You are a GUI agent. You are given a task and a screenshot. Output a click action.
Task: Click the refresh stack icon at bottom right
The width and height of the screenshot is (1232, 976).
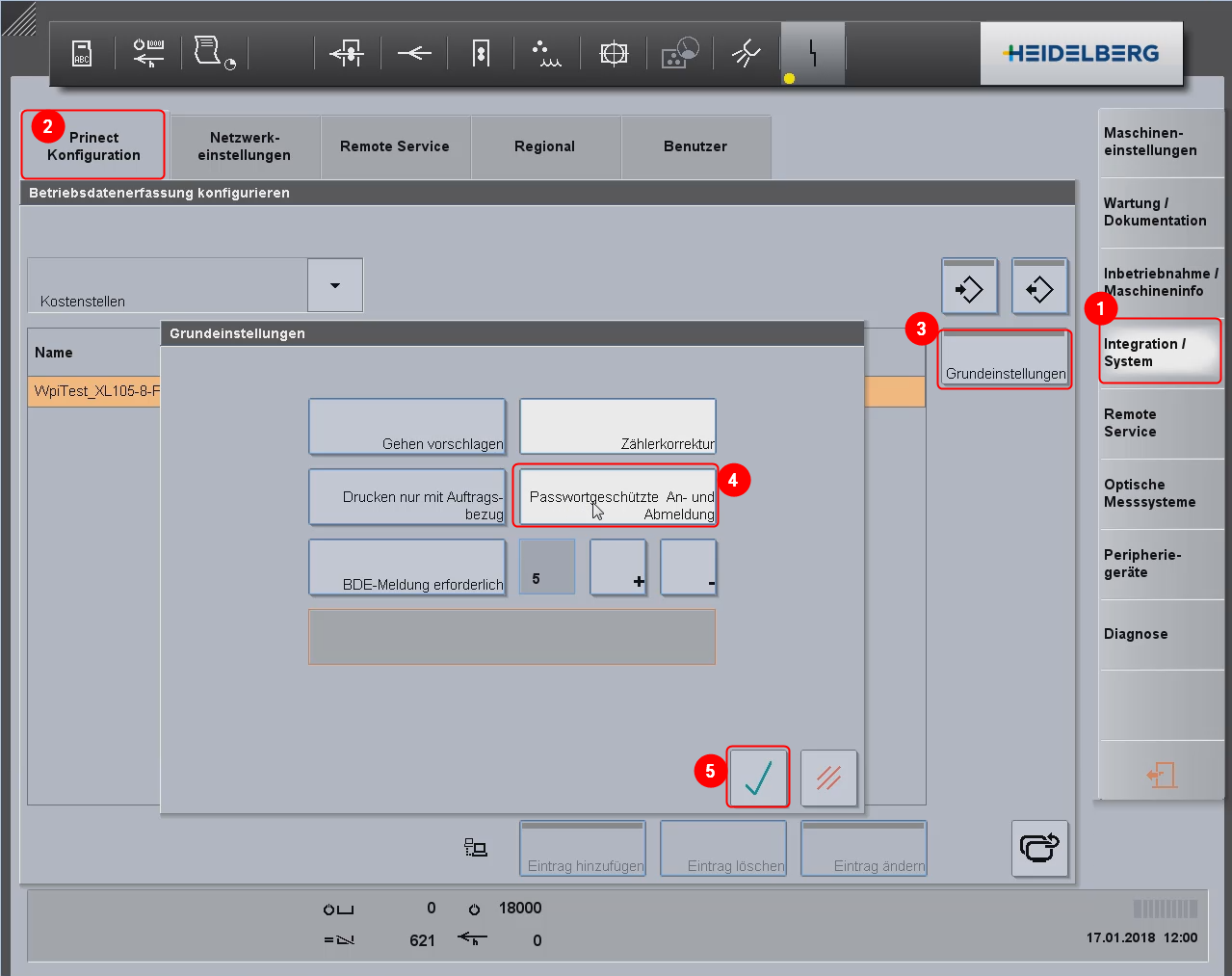pyautogui.click(x=1039, y=848)
